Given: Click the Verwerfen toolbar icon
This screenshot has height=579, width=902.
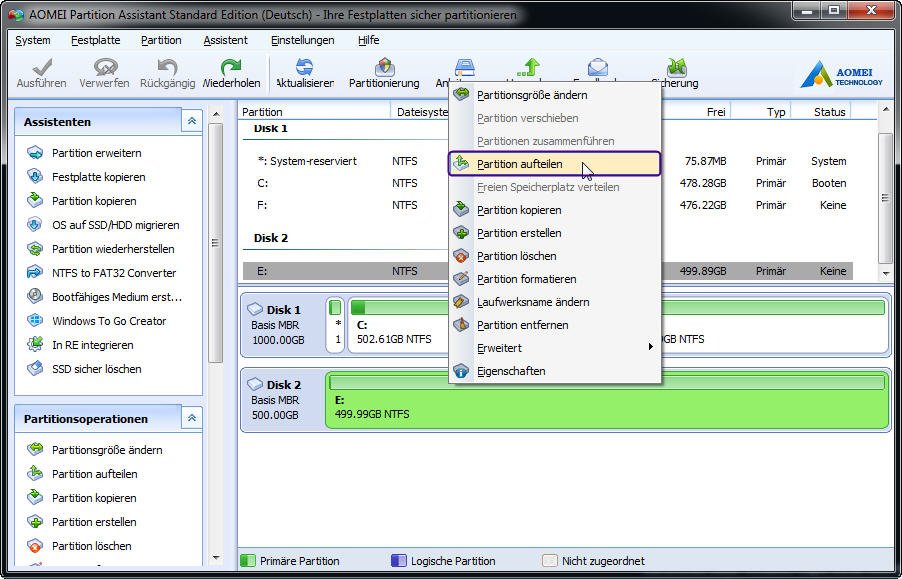Looking at the screenshot, I should point(105,67).
